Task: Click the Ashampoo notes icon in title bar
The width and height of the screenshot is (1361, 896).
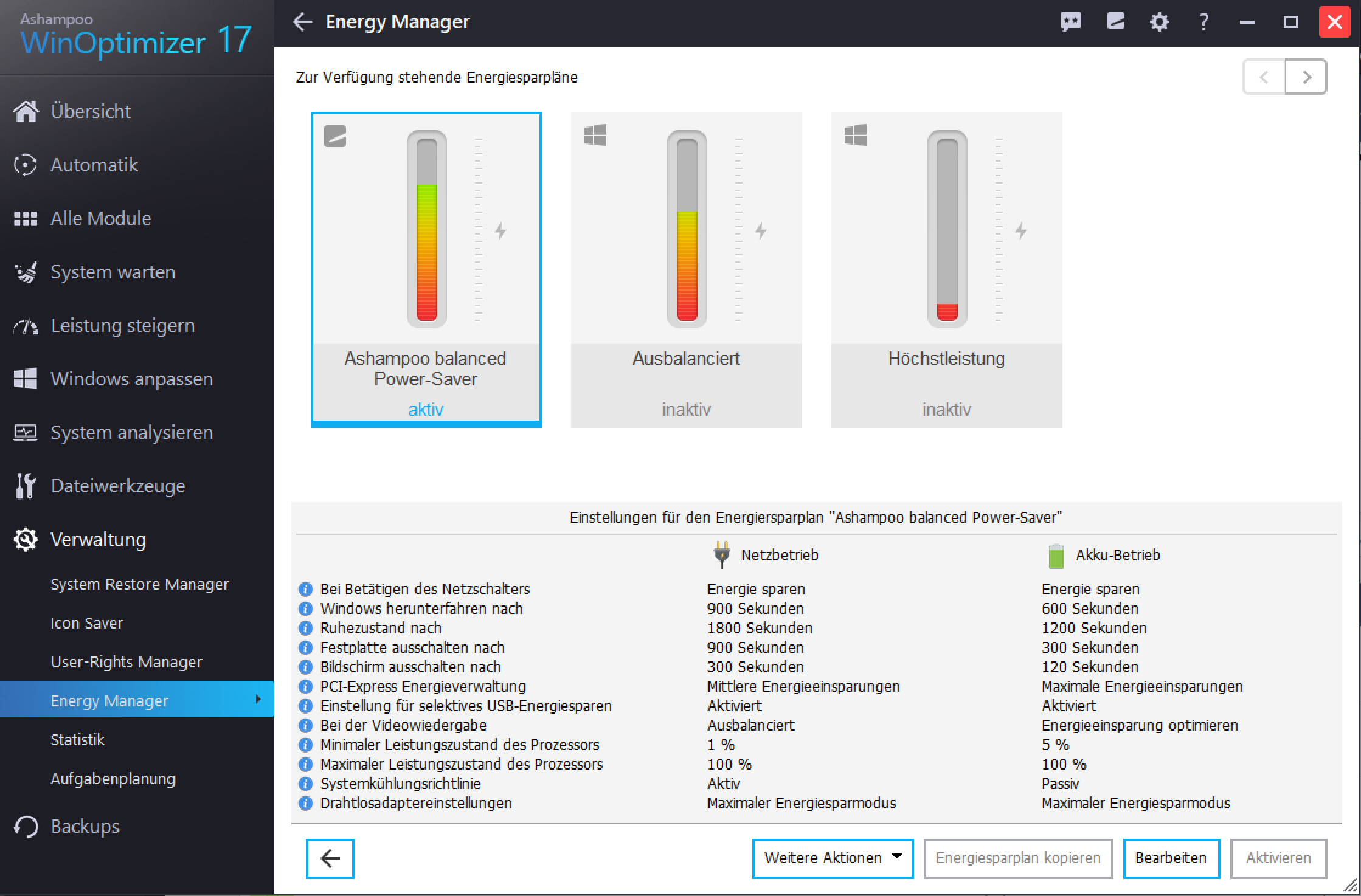Action: click(1115, 22)
